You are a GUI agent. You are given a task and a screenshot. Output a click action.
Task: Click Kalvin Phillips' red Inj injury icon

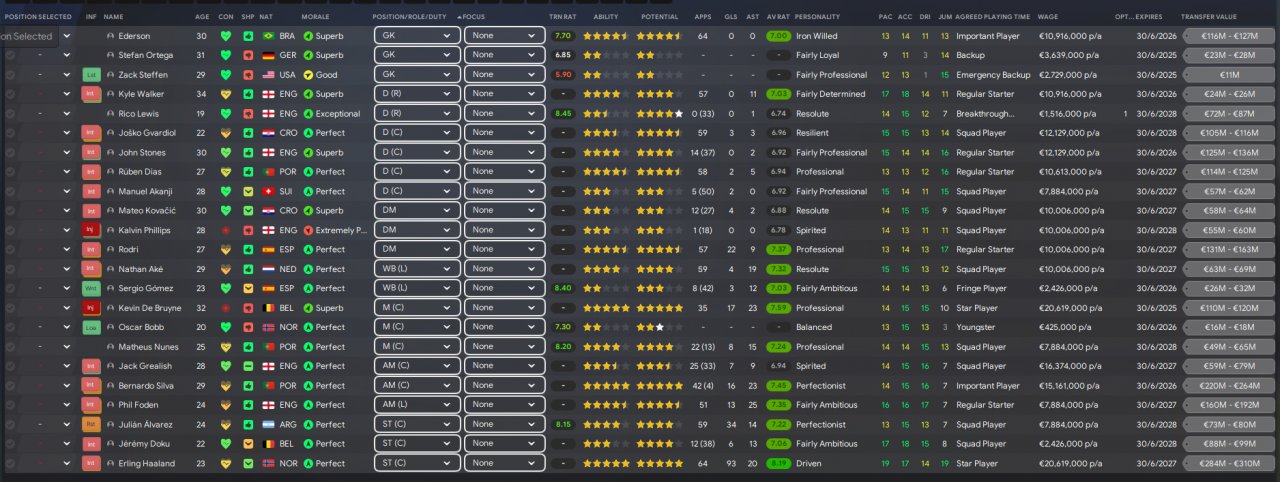[x=91, y=230]
